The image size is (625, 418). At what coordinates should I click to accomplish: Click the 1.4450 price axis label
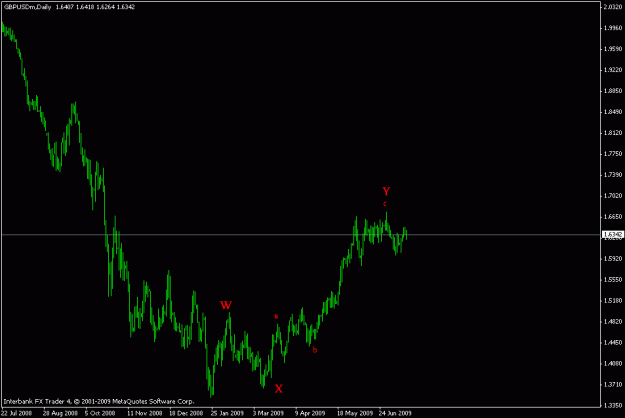[x=613, y=343]
